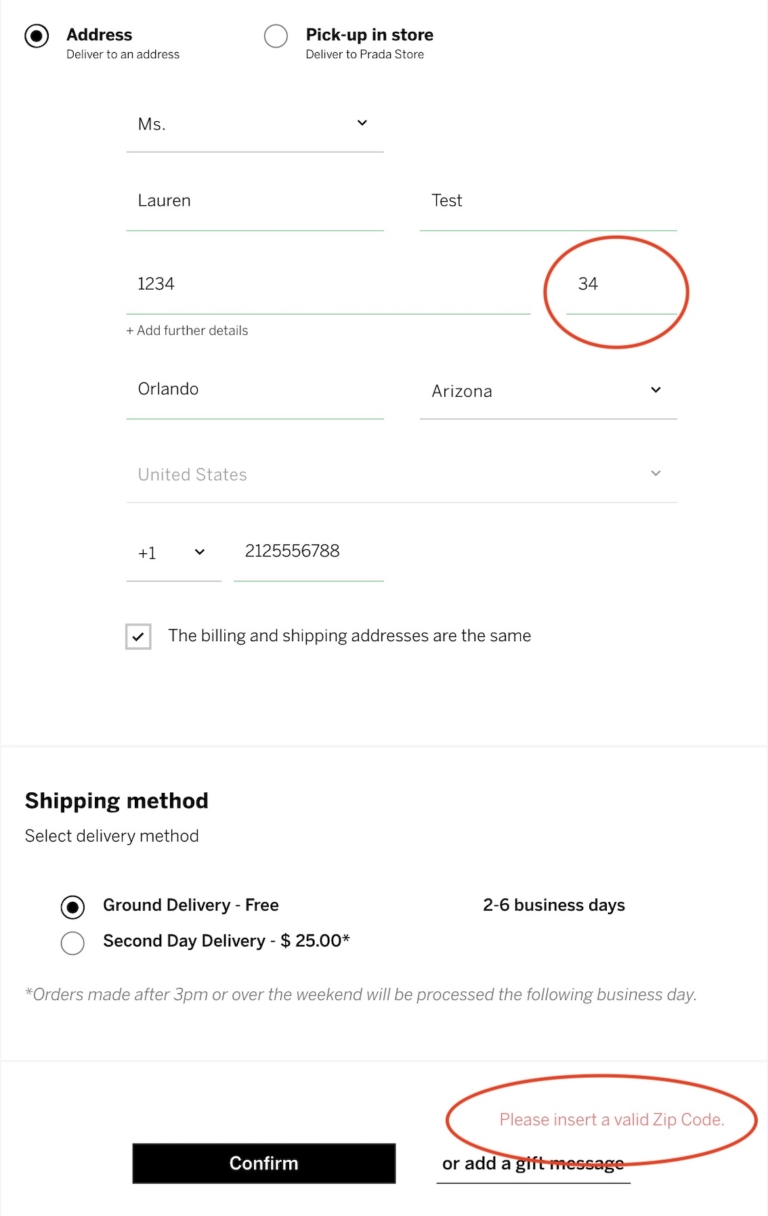768x1216 pixels.
Task: Select the last name field showing Test
Action: (x=548, y=201)
